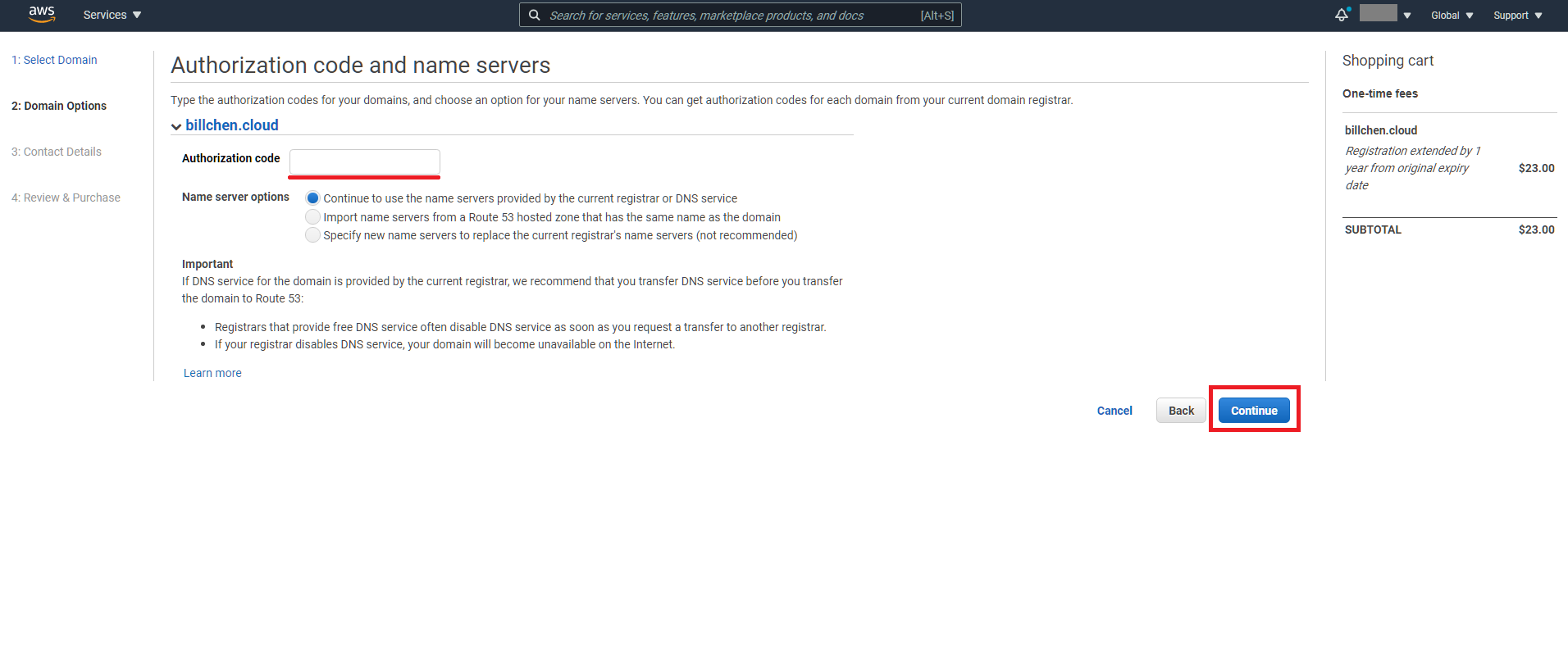This screenshot has width=1568, height=659.
Task: Select continue using current registrar name servers
Action: point(312,198)
